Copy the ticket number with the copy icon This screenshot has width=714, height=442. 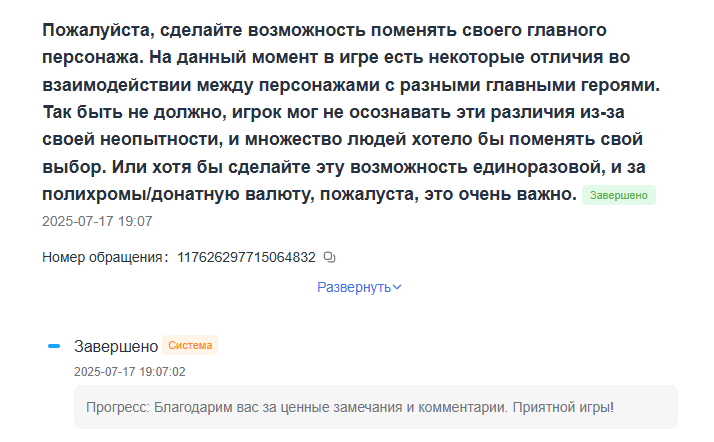pyautogui.click(x=331, y=257)
